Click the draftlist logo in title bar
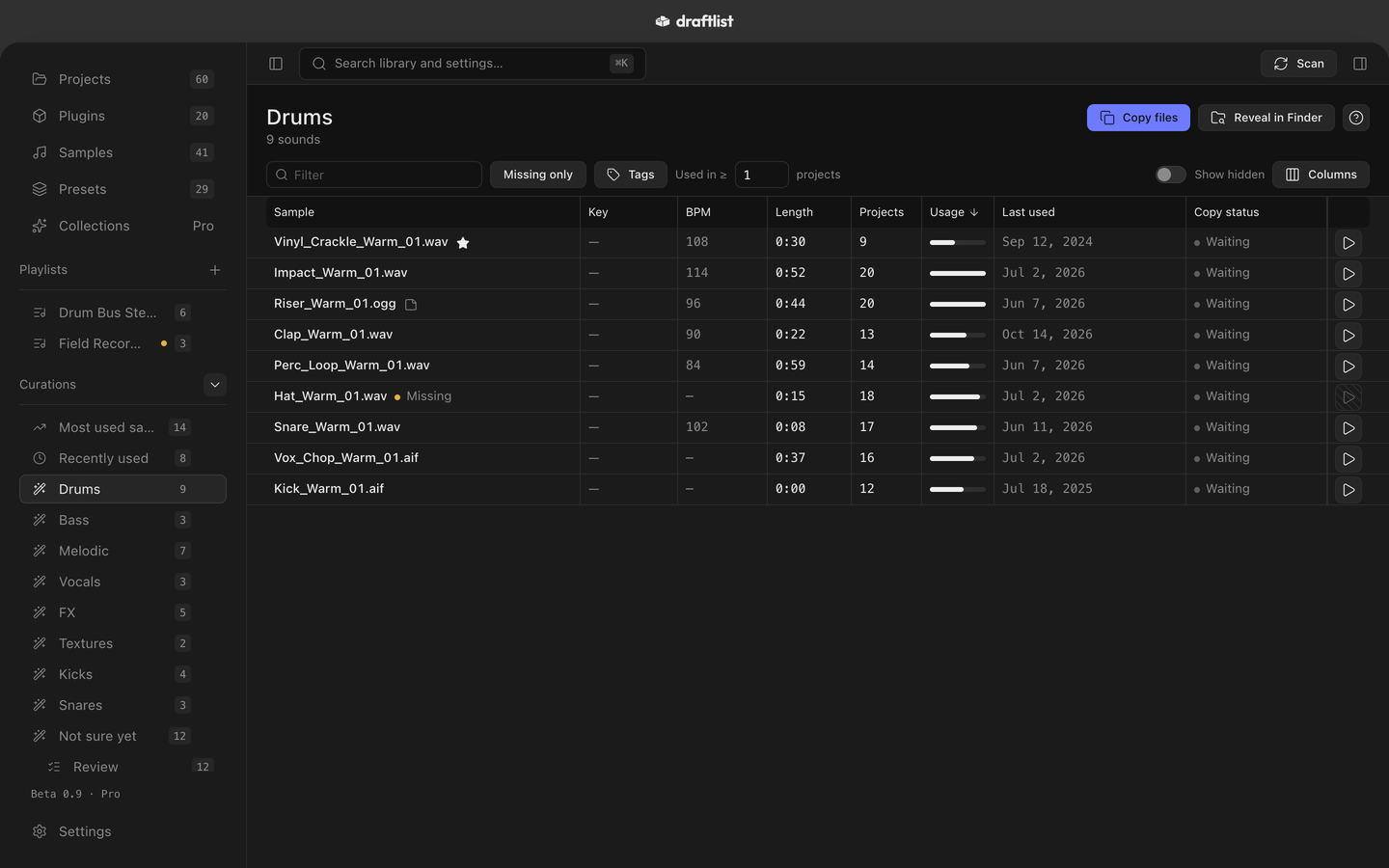The height and width of the screenshot is (868, 1389). (694, 21)
